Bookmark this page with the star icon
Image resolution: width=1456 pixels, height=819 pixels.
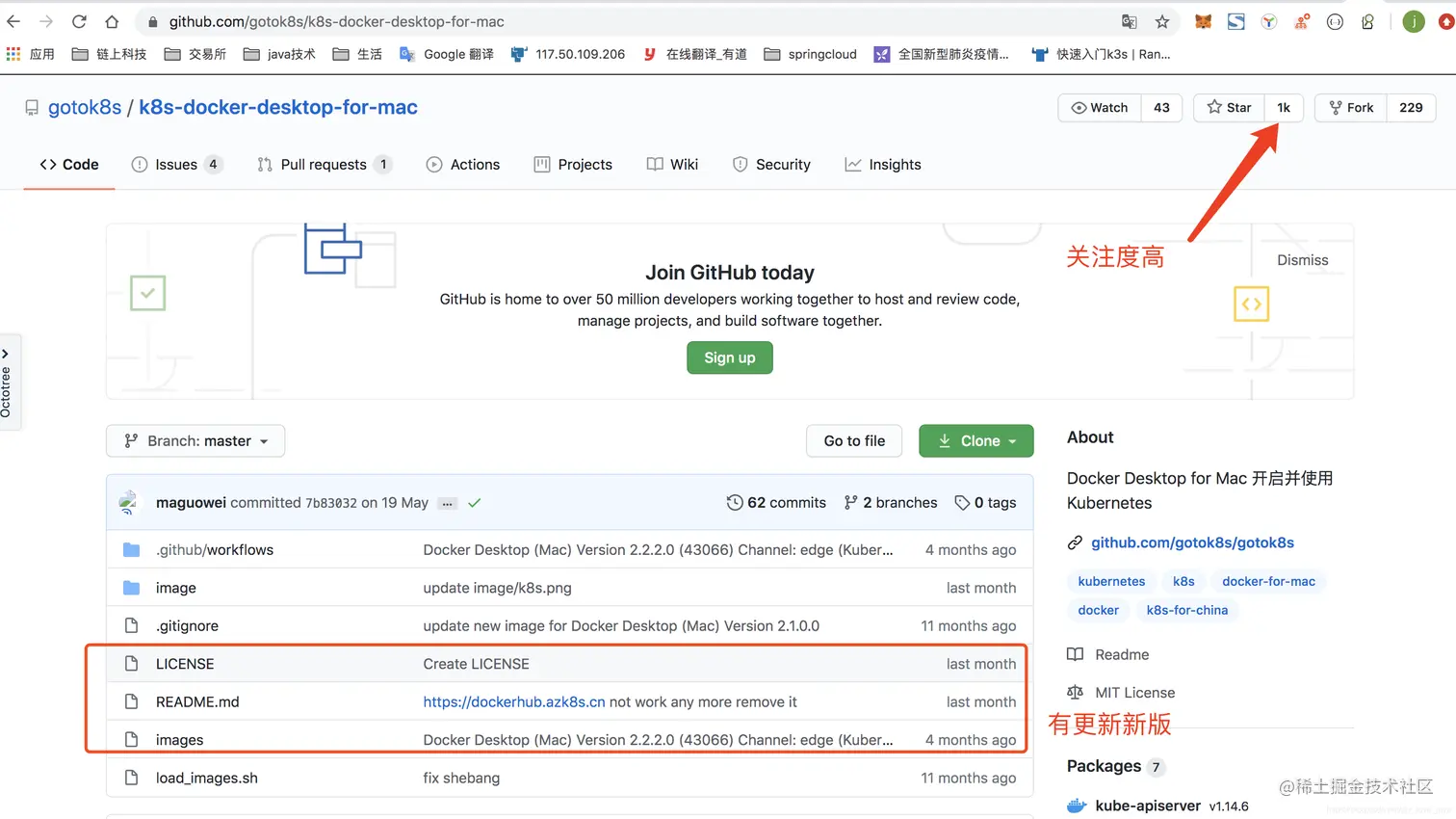coord(1162,21)
